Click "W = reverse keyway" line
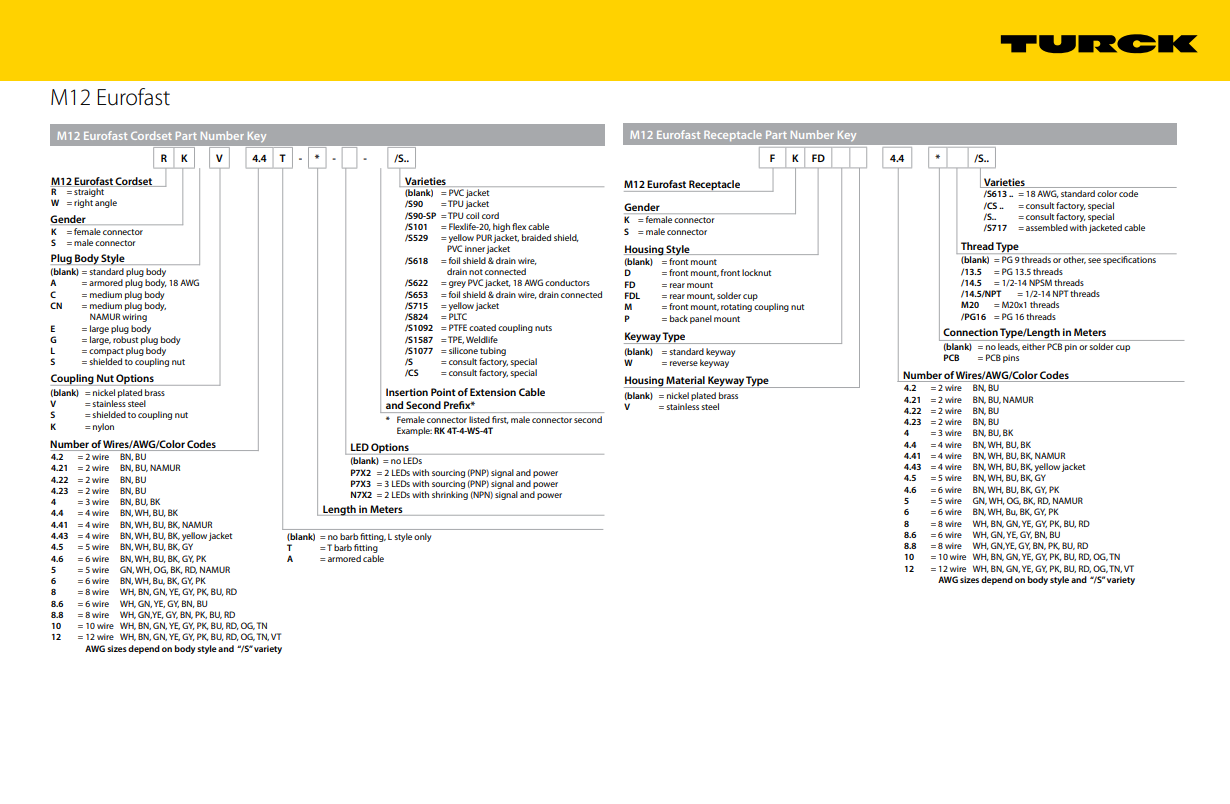Image resolution: width=1230 pixels, height=804 pixels. pyautogui.click(x=677, y=363)
